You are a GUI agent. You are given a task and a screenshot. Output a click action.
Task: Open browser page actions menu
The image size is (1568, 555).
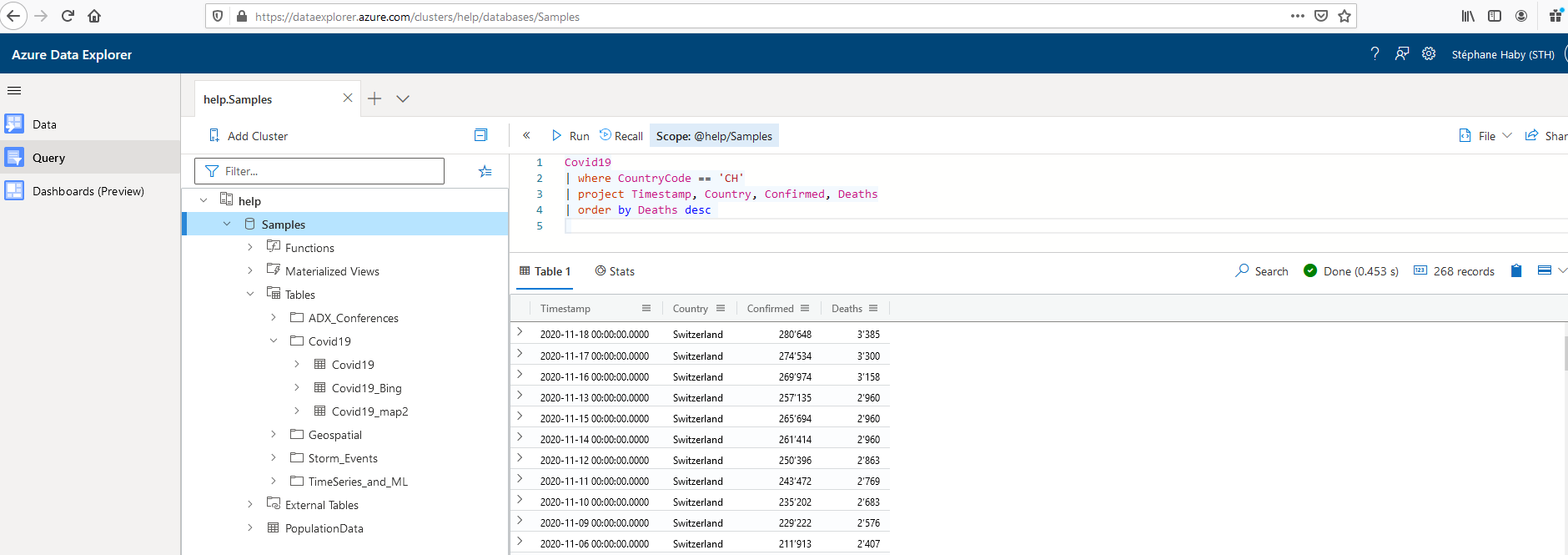point(1297,16)
